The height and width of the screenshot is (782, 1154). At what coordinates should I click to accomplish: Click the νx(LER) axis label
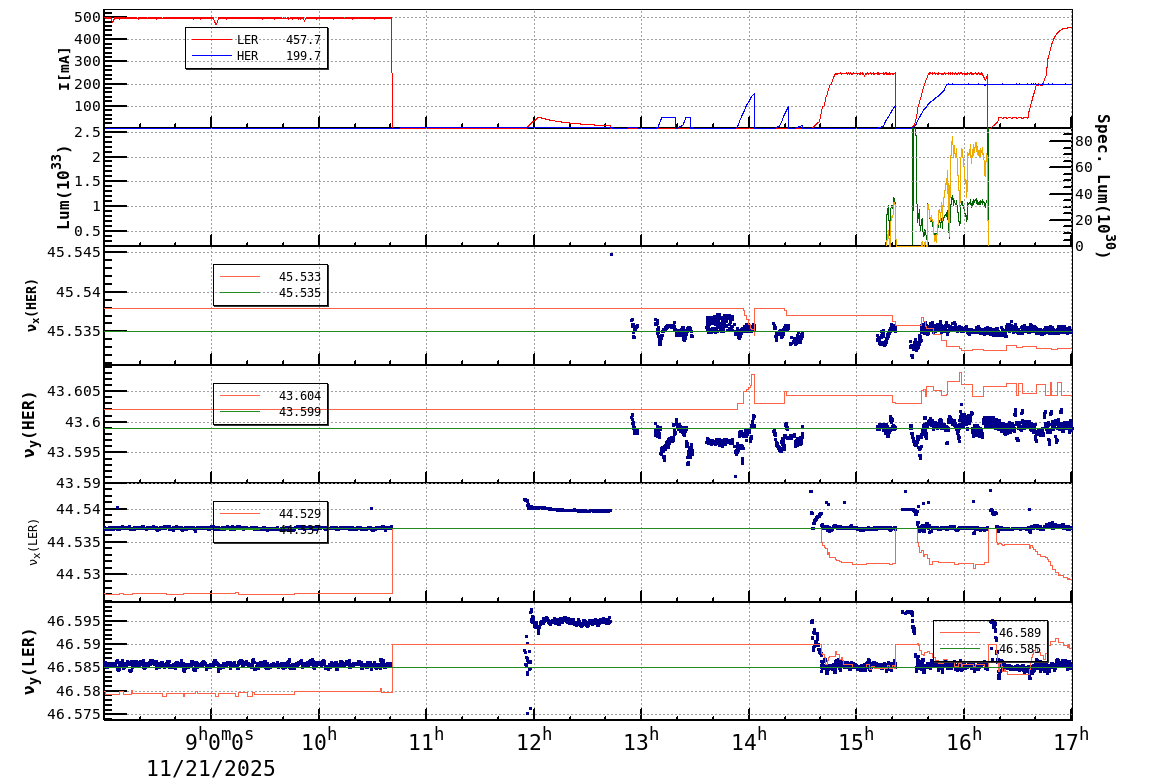(x=33, y=543)
